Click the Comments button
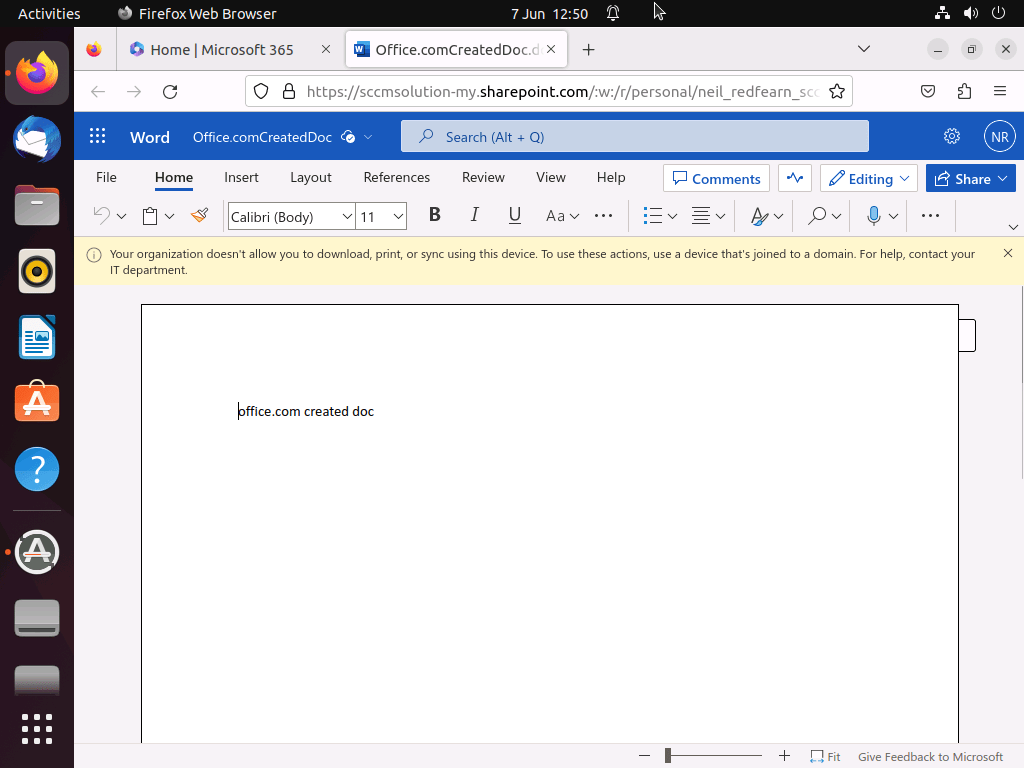 coord(716,178)
